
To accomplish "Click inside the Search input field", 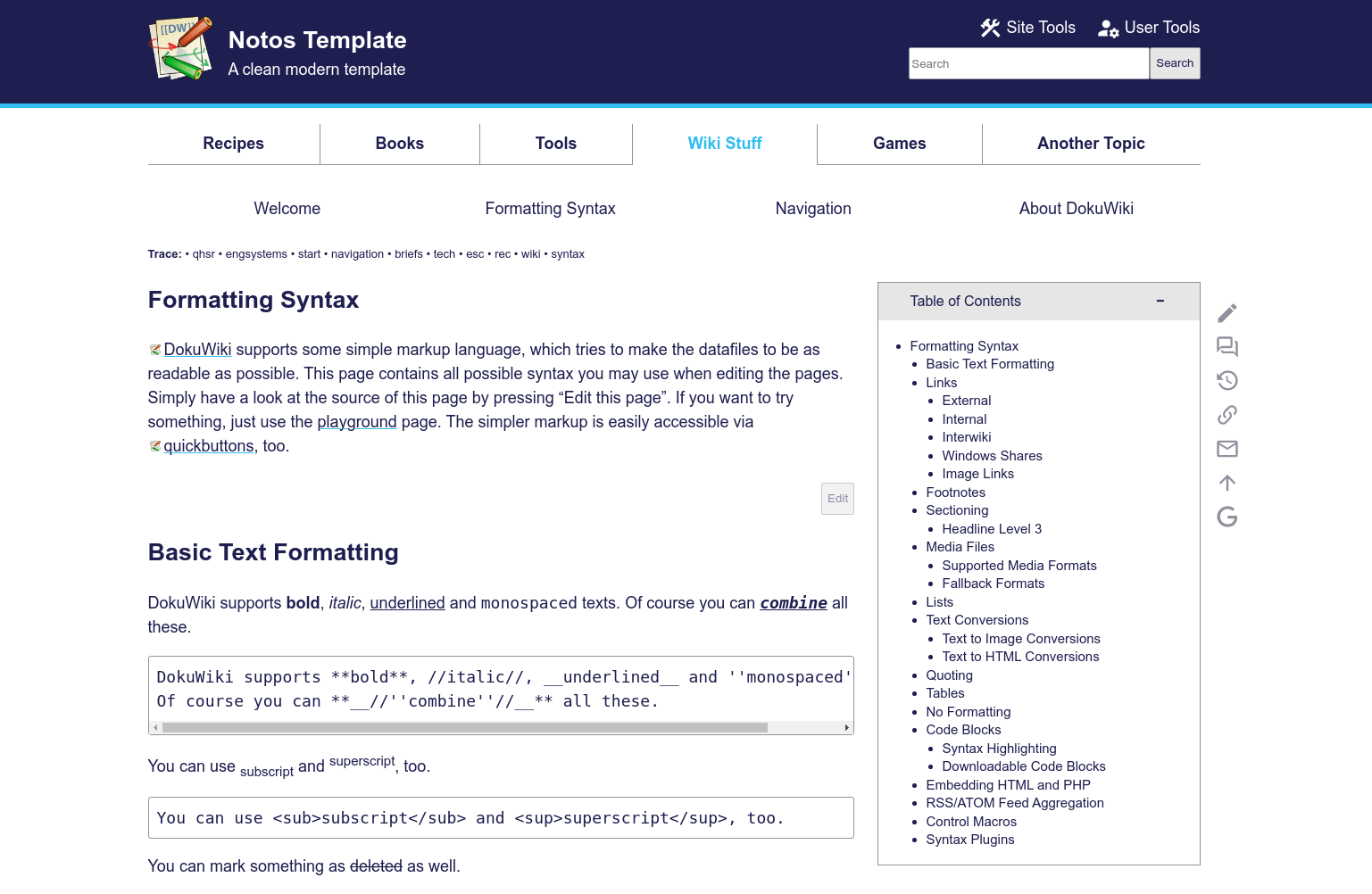I will 1028,63.
